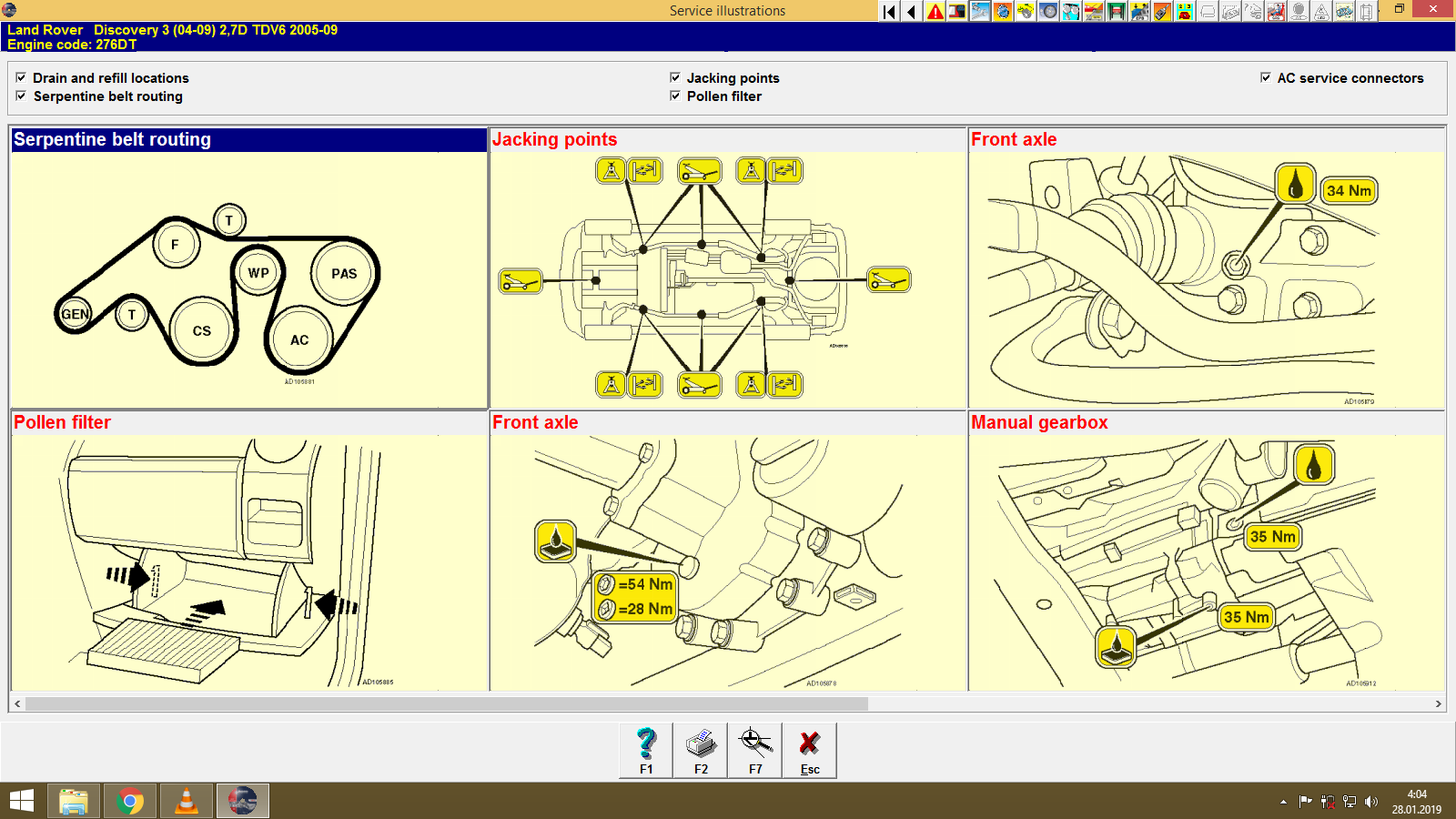Uncheck the Jacking points checkbox
This screenshot has height=819, width=1456.
coord(675,77)
